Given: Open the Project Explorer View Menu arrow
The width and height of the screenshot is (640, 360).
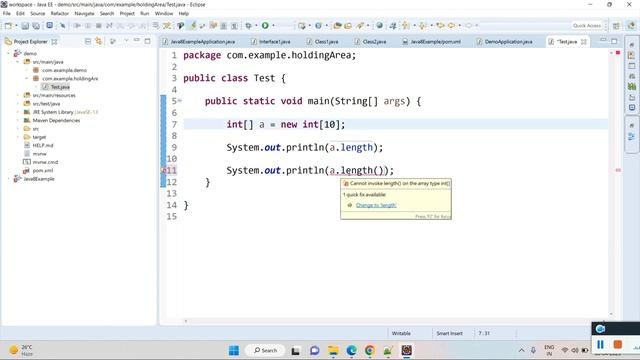Looking at the screenshot, I should pyautogui.click(x=126, y=41).
